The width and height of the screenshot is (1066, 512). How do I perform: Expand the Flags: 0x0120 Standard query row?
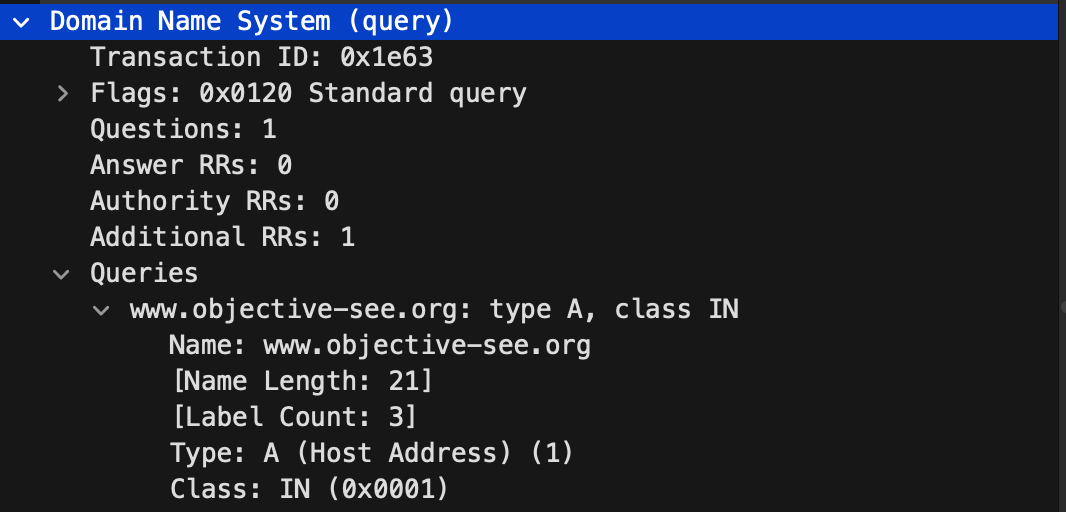tap(63, 94)
